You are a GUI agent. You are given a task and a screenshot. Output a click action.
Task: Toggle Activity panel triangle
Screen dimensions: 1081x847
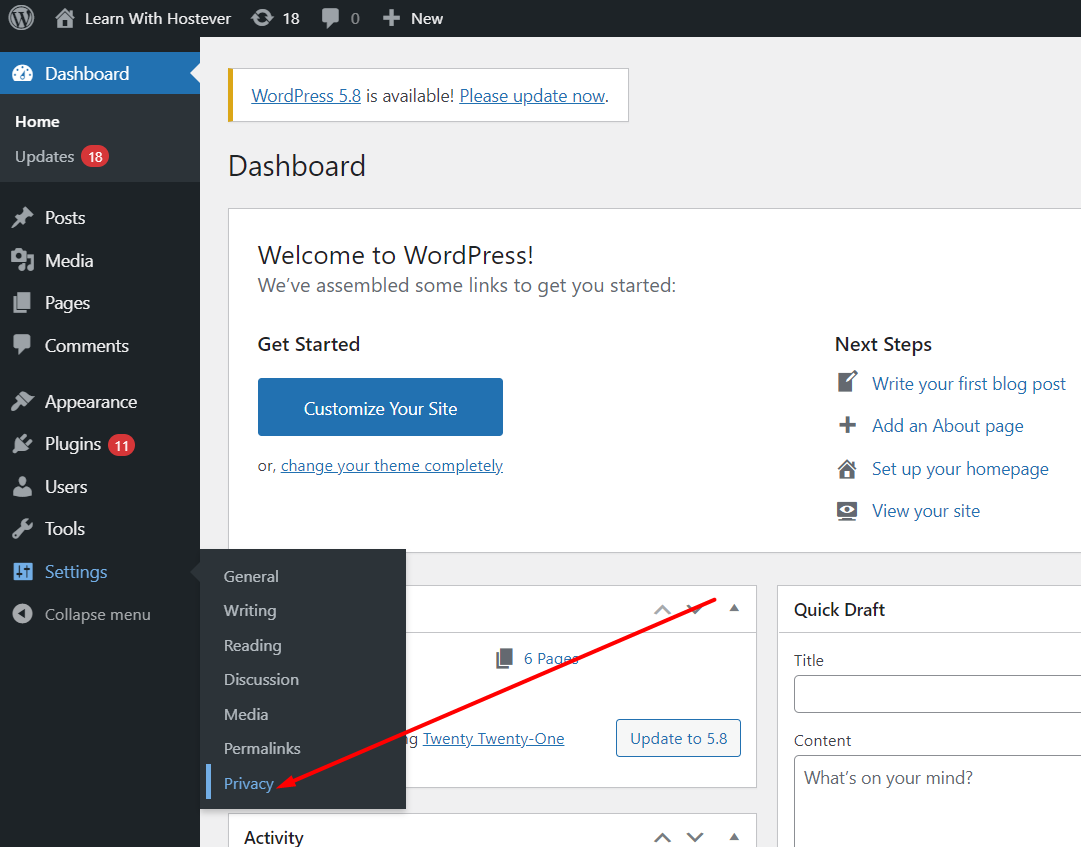point(734,837)
